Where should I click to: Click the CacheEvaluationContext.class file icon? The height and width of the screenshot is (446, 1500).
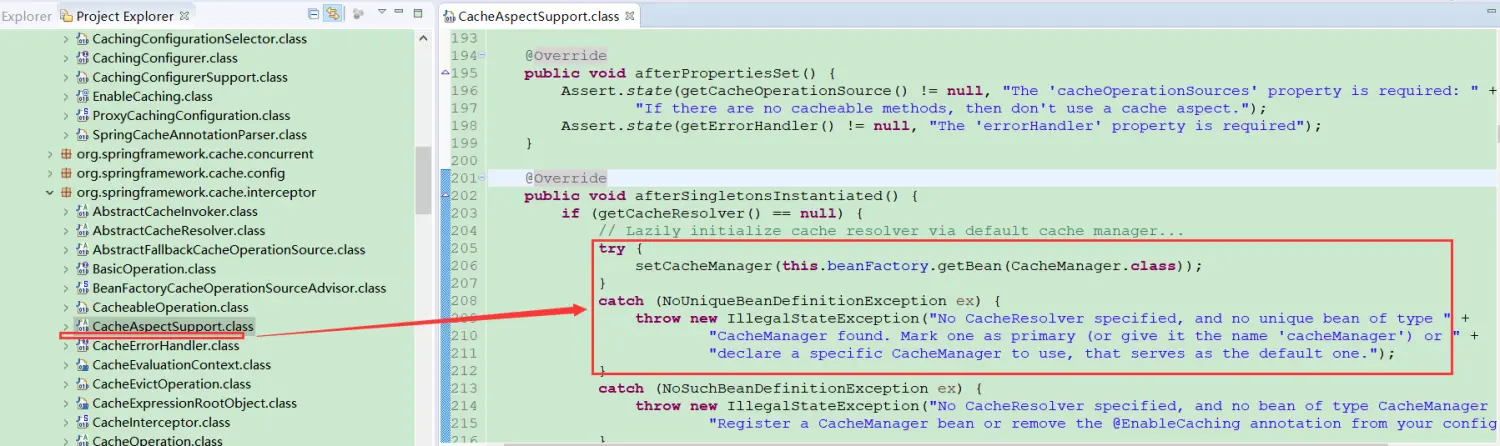click(x=82, y=365)
